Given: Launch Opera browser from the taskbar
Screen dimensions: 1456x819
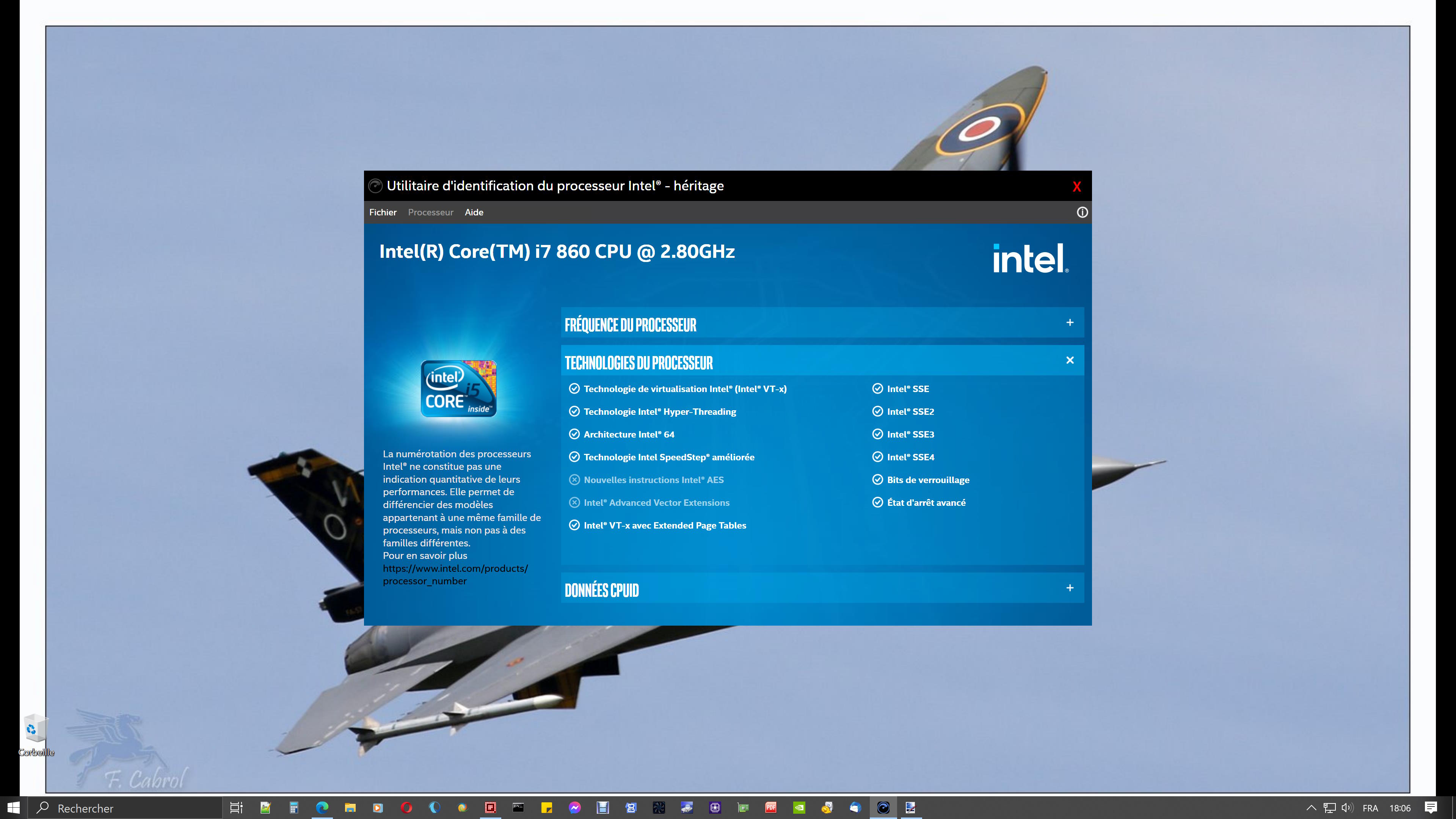Looking at the screenshot, I should pos(406,808).
